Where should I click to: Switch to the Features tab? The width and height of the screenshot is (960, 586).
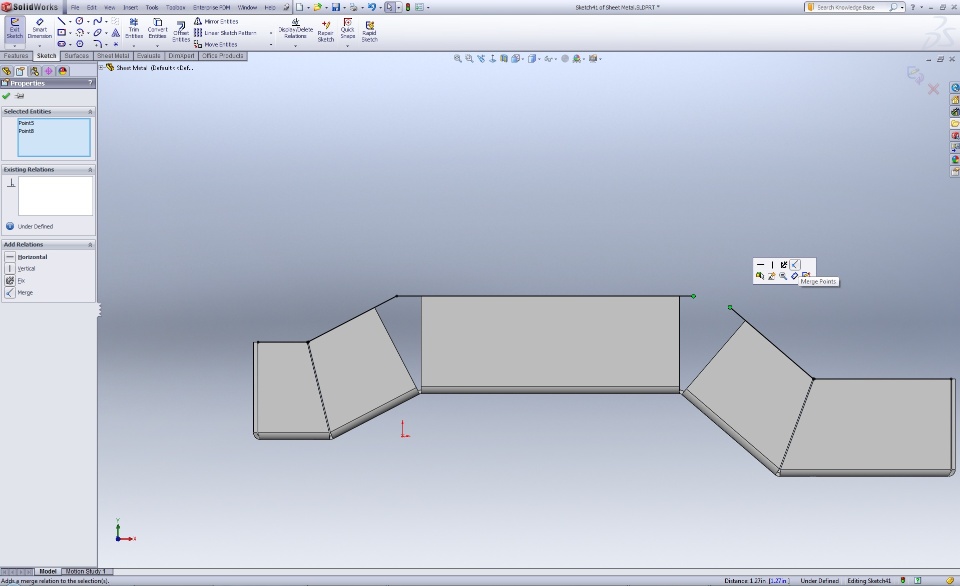pos(16,56)
